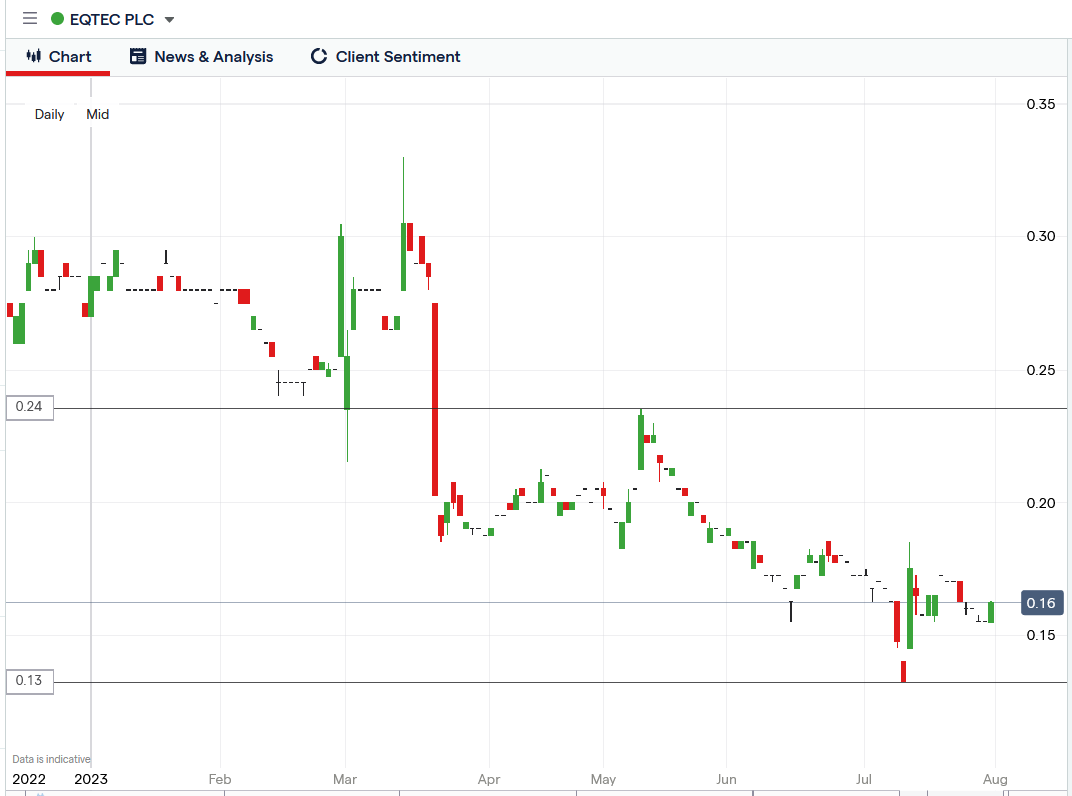Image resolution: width=1072 pixels, height=796 pixels.
Task: Select the 0.24 horizontal line label
Action: tap(29, 407)
